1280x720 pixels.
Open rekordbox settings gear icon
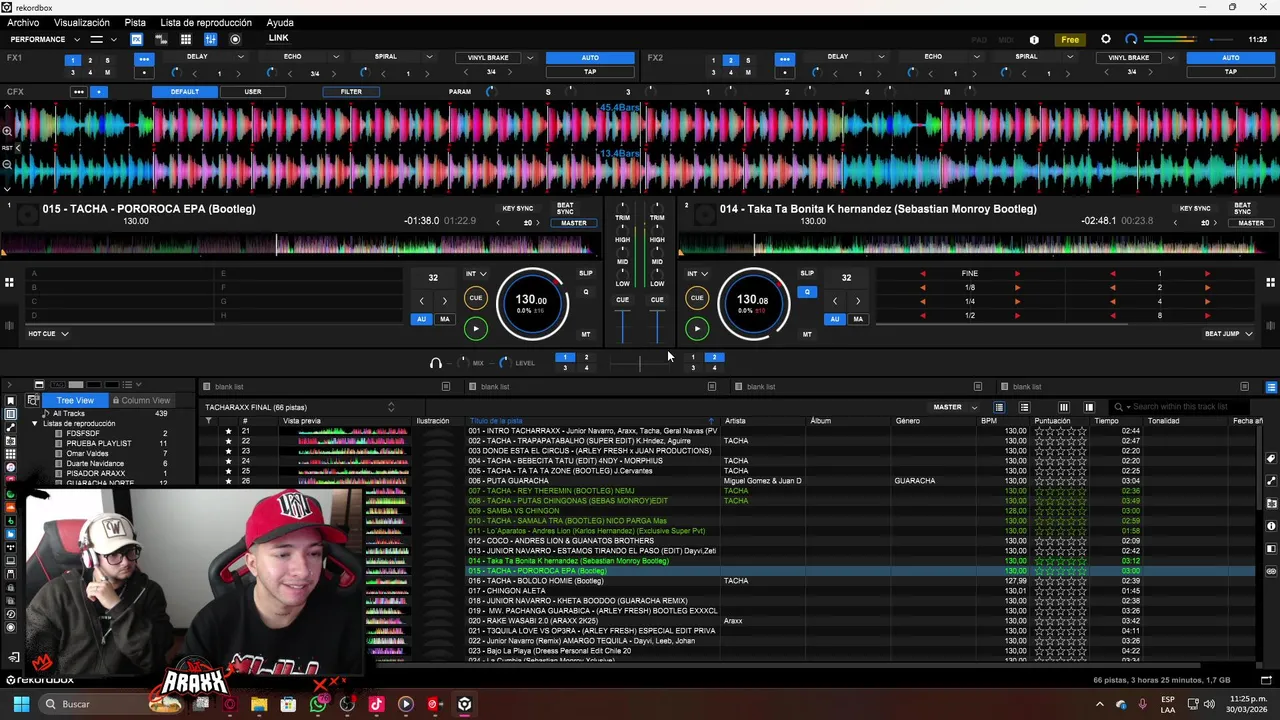tap(1105, 39)
